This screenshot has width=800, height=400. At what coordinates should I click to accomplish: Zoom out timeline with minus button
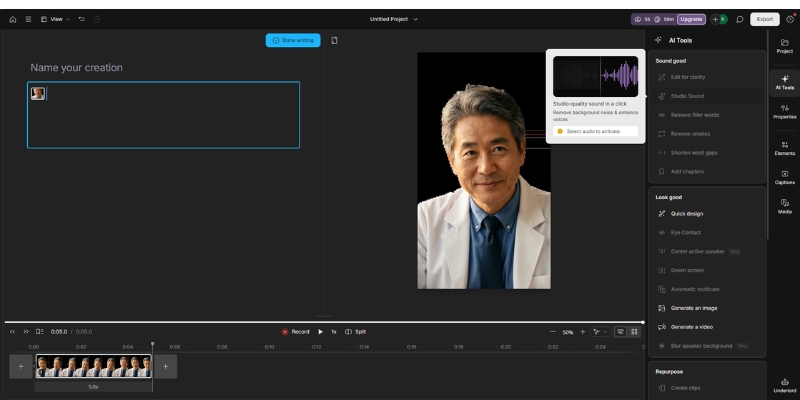[x=553, y=331]
